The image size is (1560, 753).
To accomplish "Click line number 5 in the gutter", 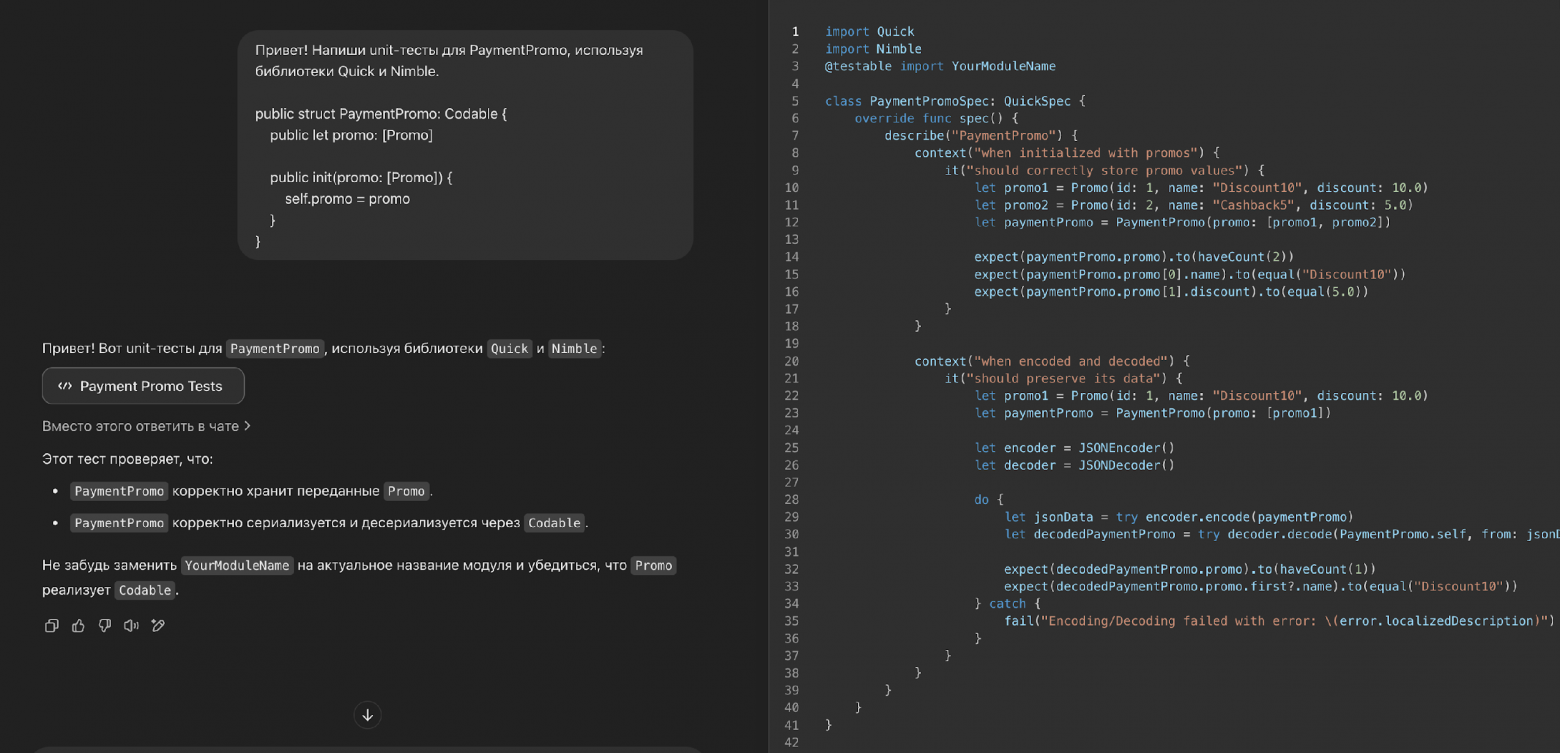I will [x=795, y=101].
